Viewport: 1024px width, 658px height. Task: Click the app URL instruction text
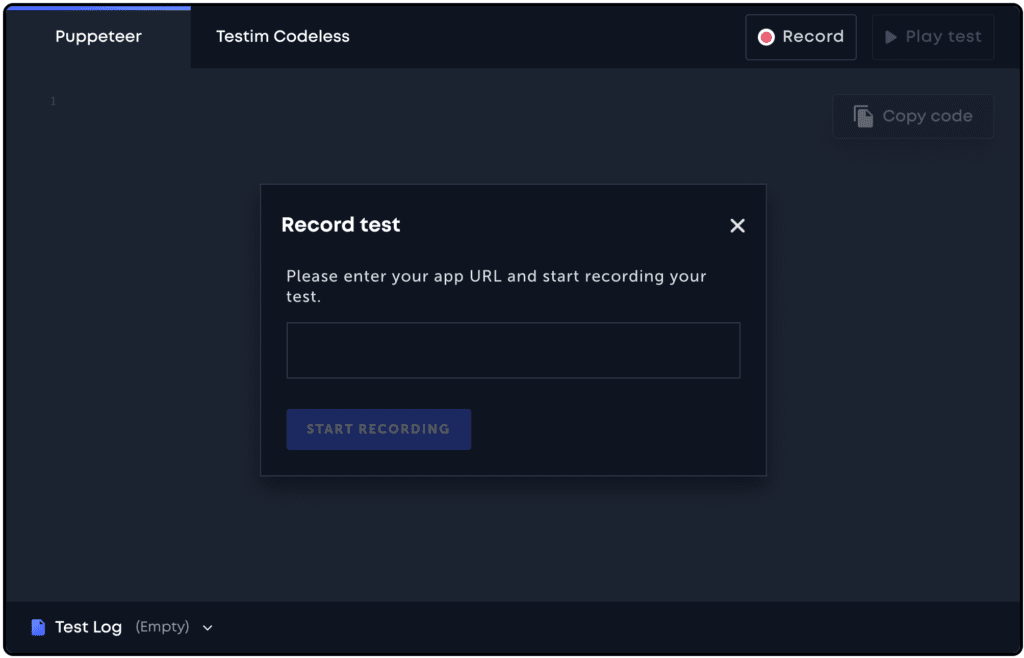[496, 286]
